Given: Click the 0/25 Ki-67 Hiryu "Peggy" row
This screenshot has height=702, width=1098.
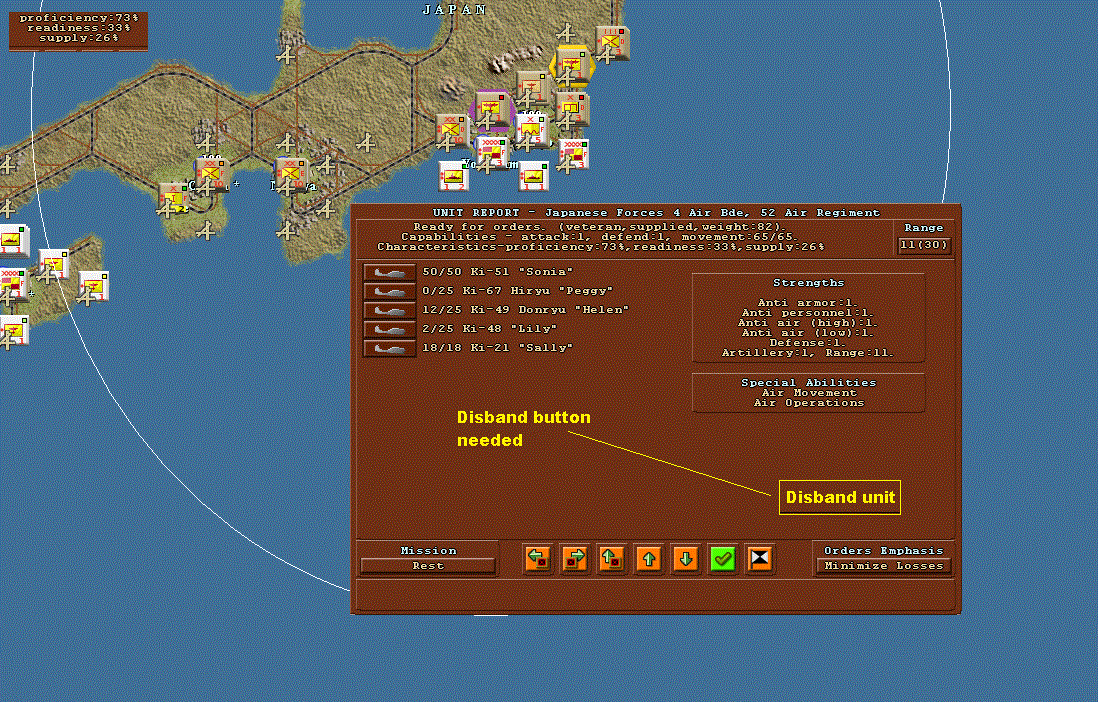Looking at the screenshot, I should click(517, 291).
